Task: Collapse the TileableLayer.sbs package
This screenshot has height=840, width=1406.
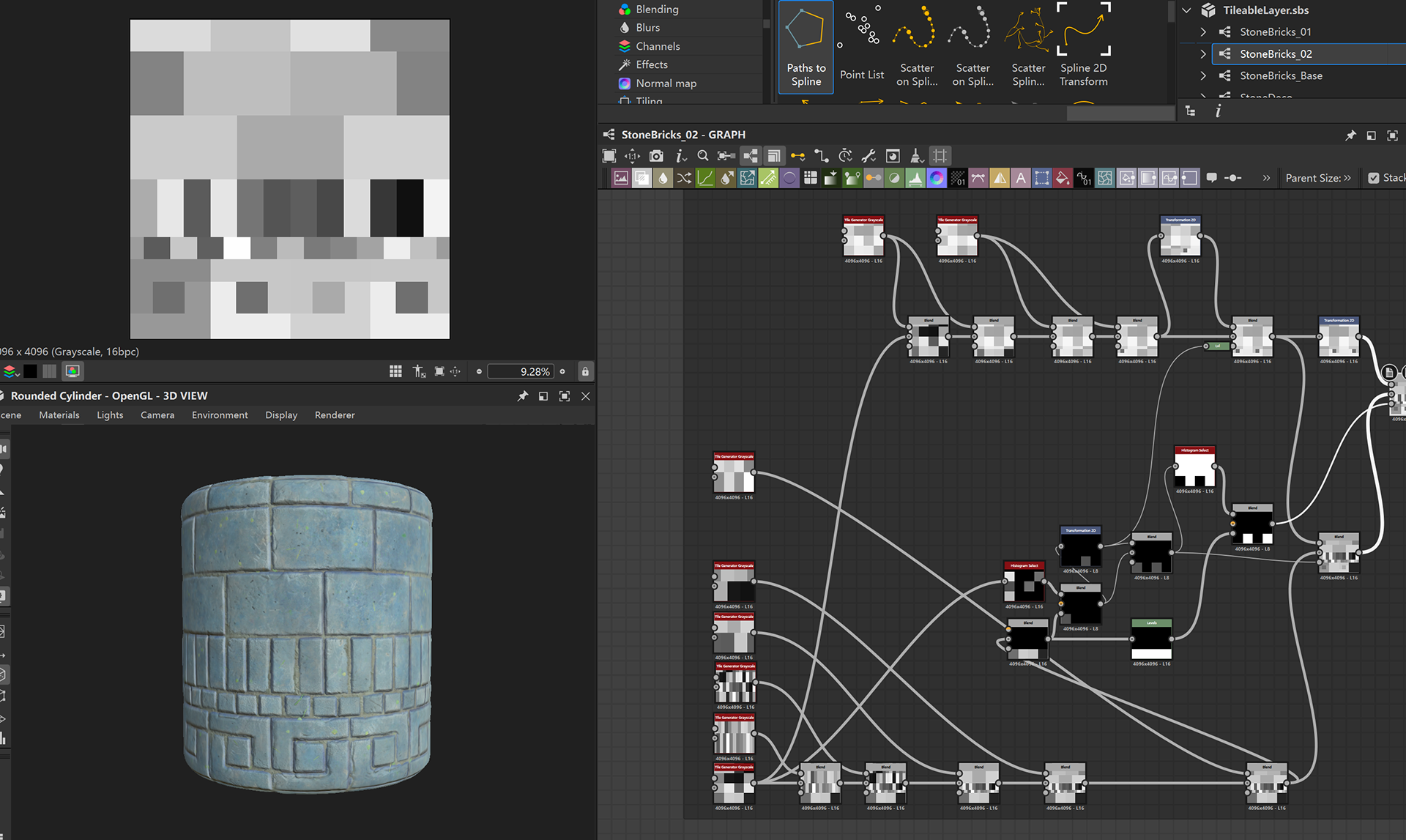Action: [x=1187, y=10]
